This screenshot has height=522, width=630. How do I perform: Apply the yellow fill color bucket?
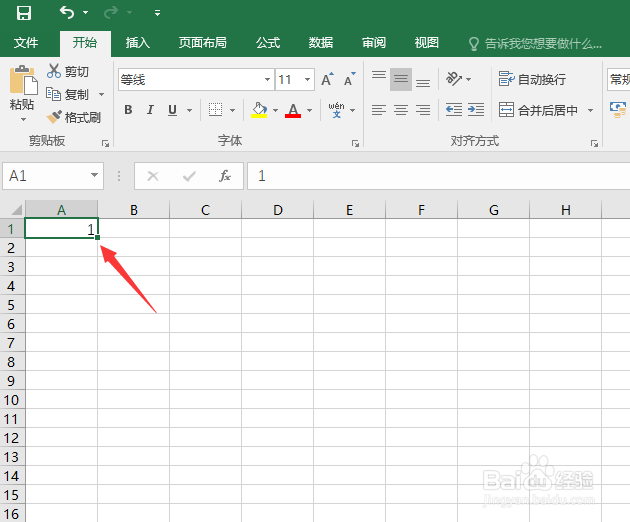pyautogui.click(x=259, y=109)
